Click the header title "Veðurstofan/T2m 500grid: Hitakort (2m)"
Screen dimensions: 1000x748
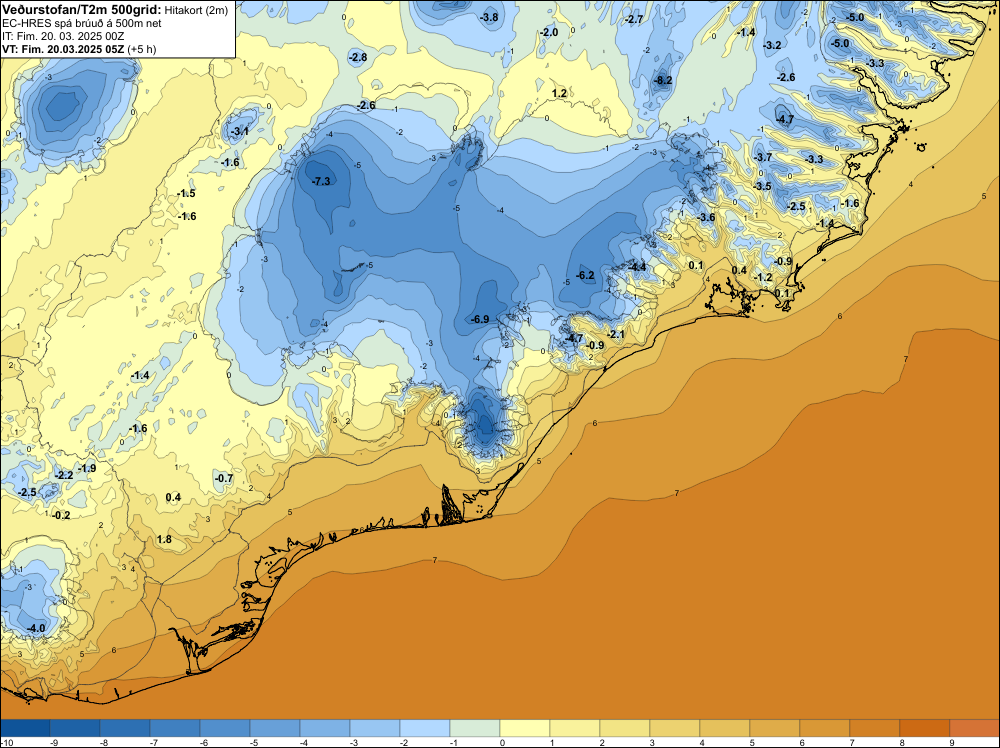click(115, 10)
